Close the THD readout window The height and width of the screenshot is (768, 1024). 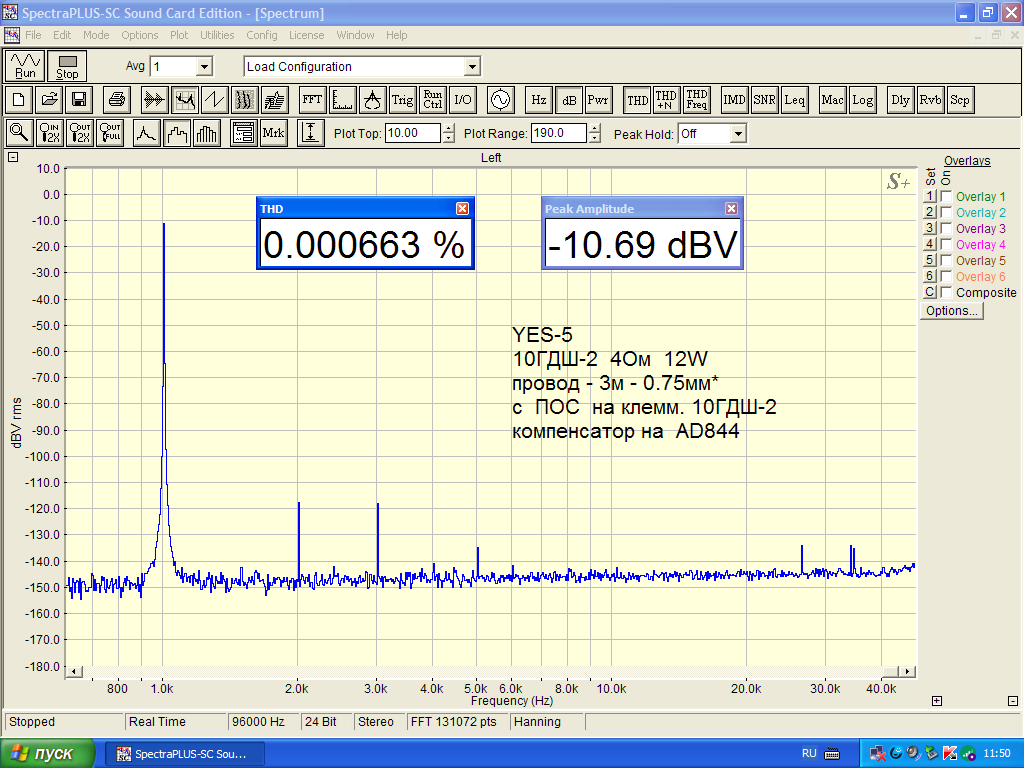(462, 208)
